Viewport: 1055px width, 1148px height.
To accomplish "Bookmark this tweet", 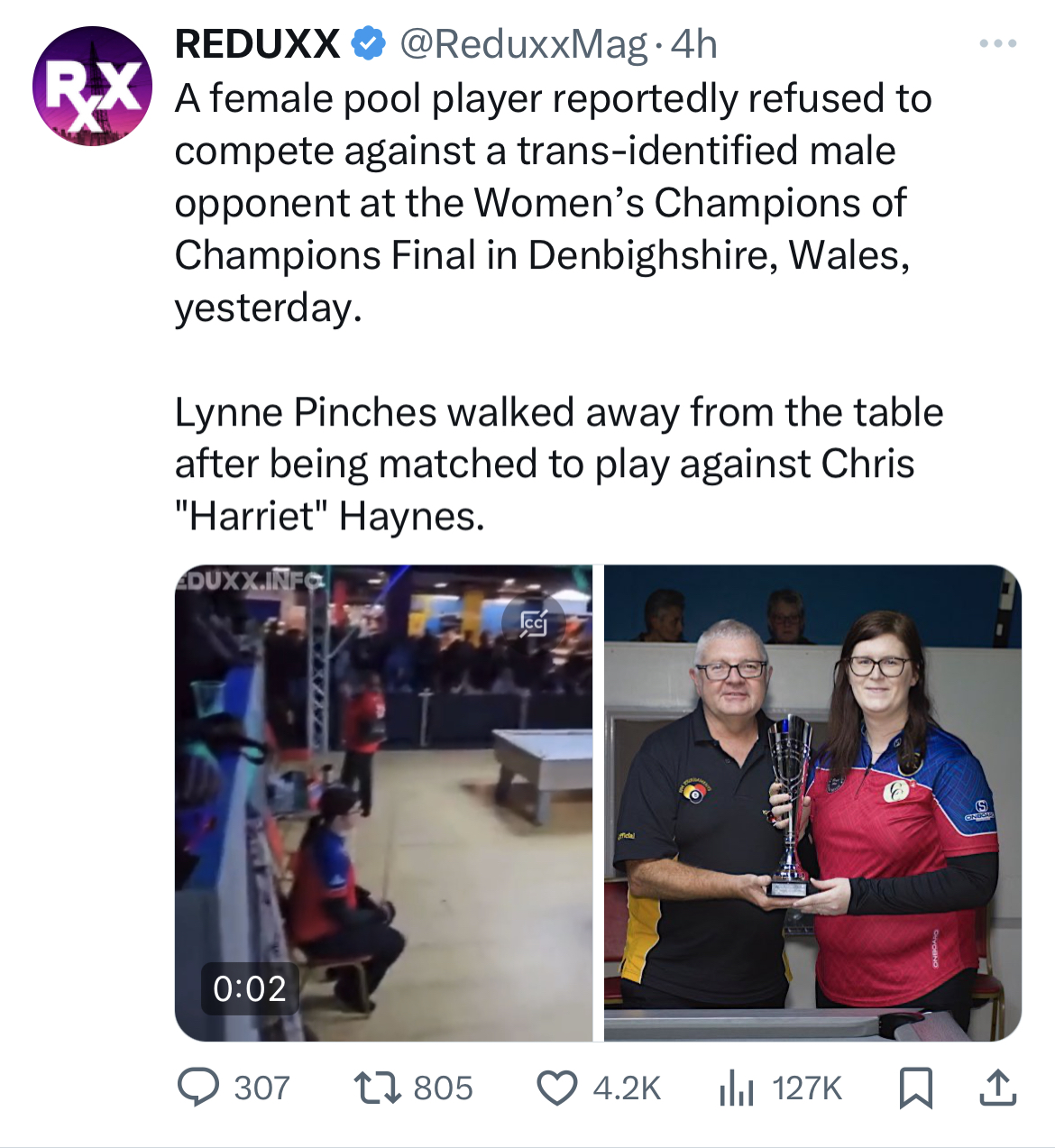I will click(916, 1088).
